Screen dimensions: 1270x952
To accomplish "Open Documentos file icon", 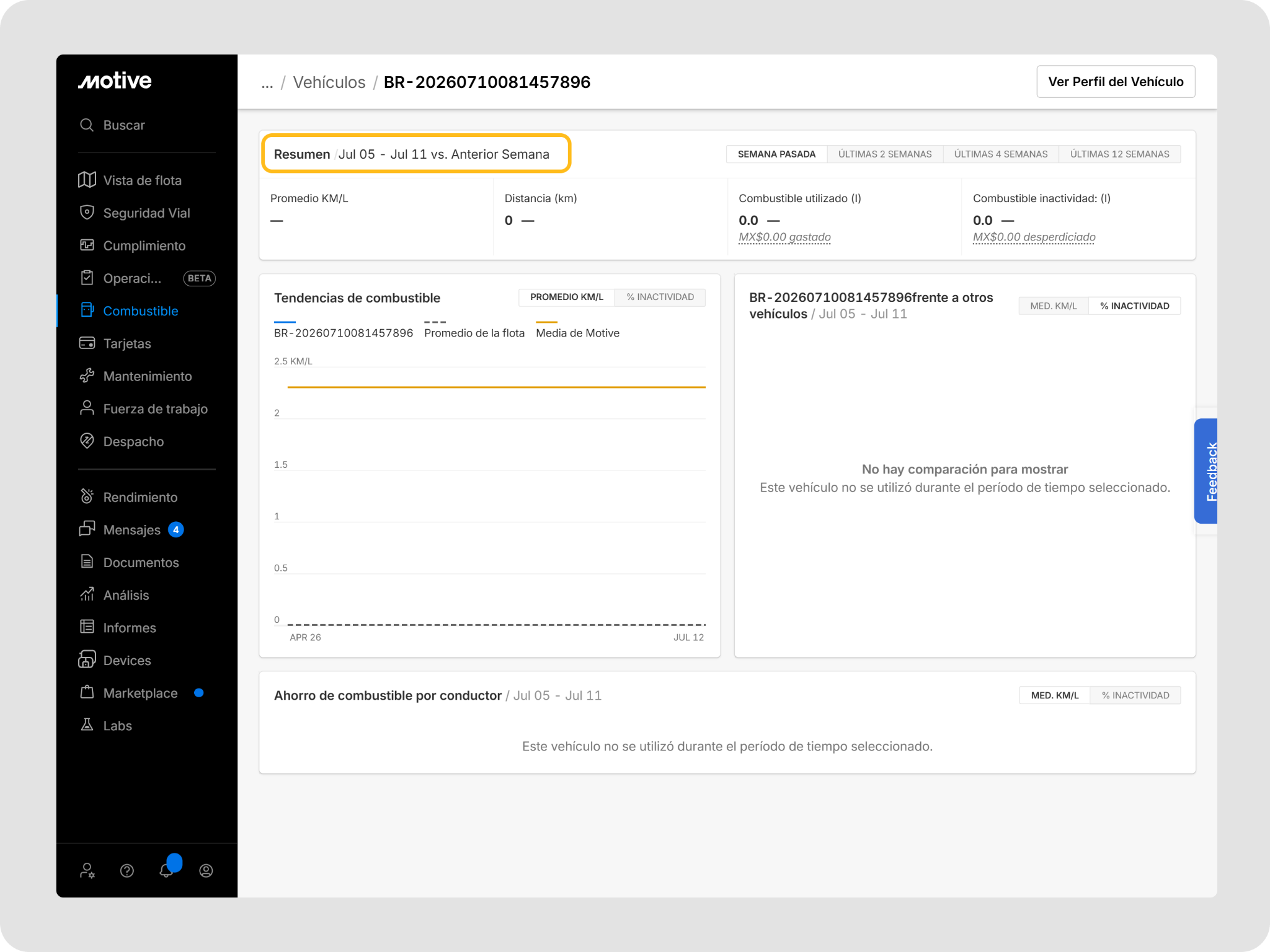I will pos(87,562).
